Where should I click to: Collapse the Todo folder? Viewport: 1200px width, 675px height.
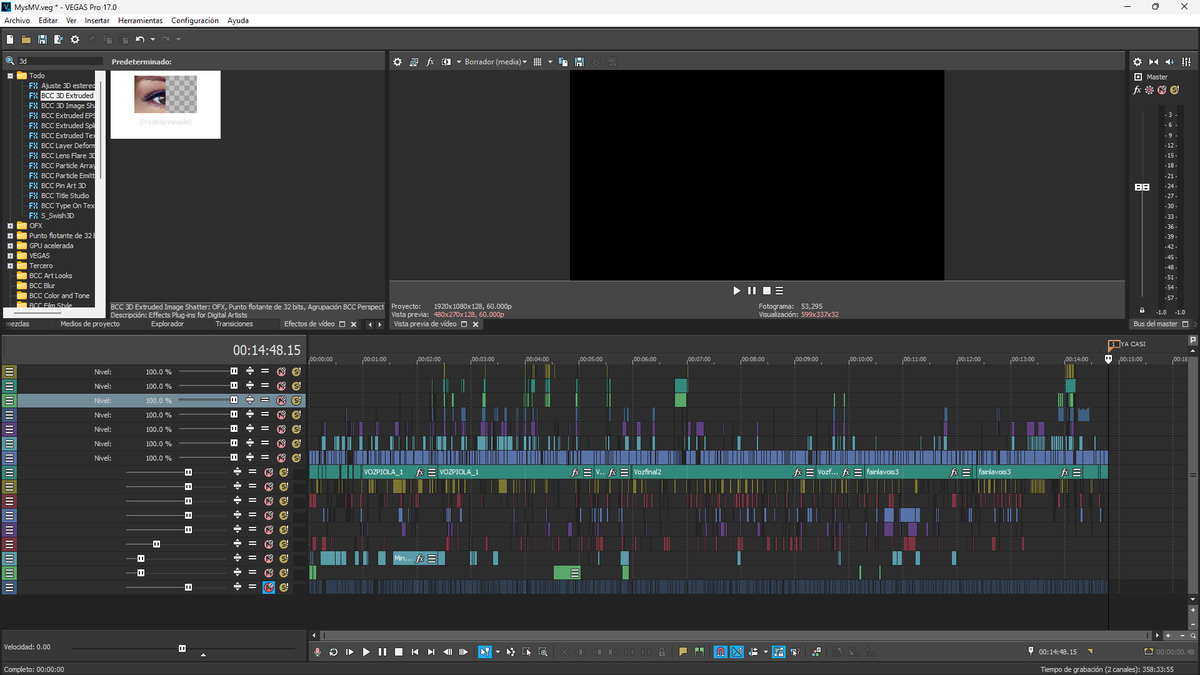tap(10, 75)
